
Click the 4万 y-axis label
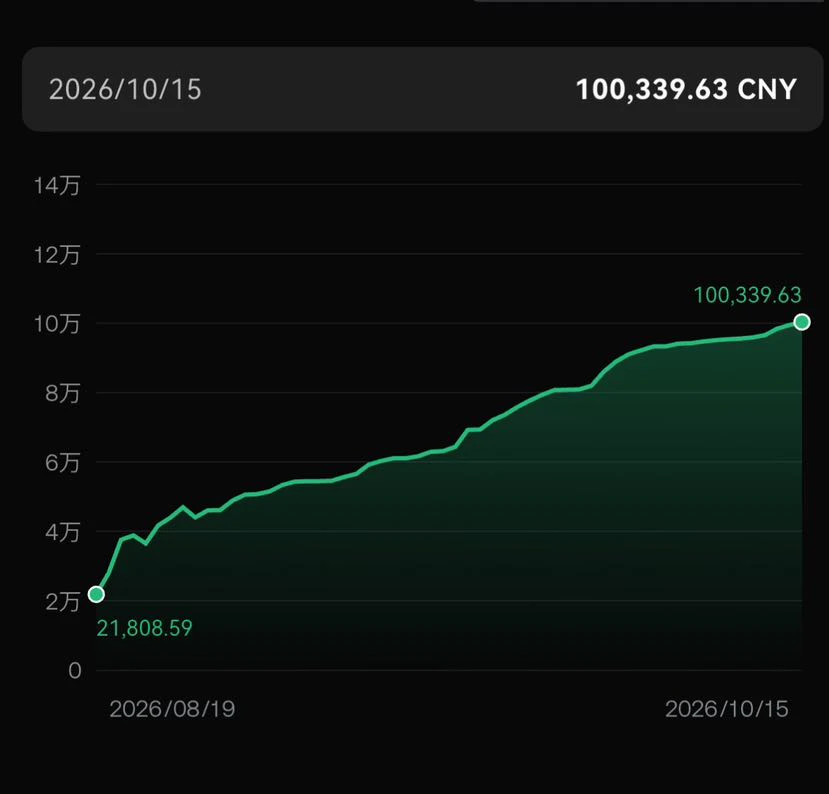pos(62,532)
